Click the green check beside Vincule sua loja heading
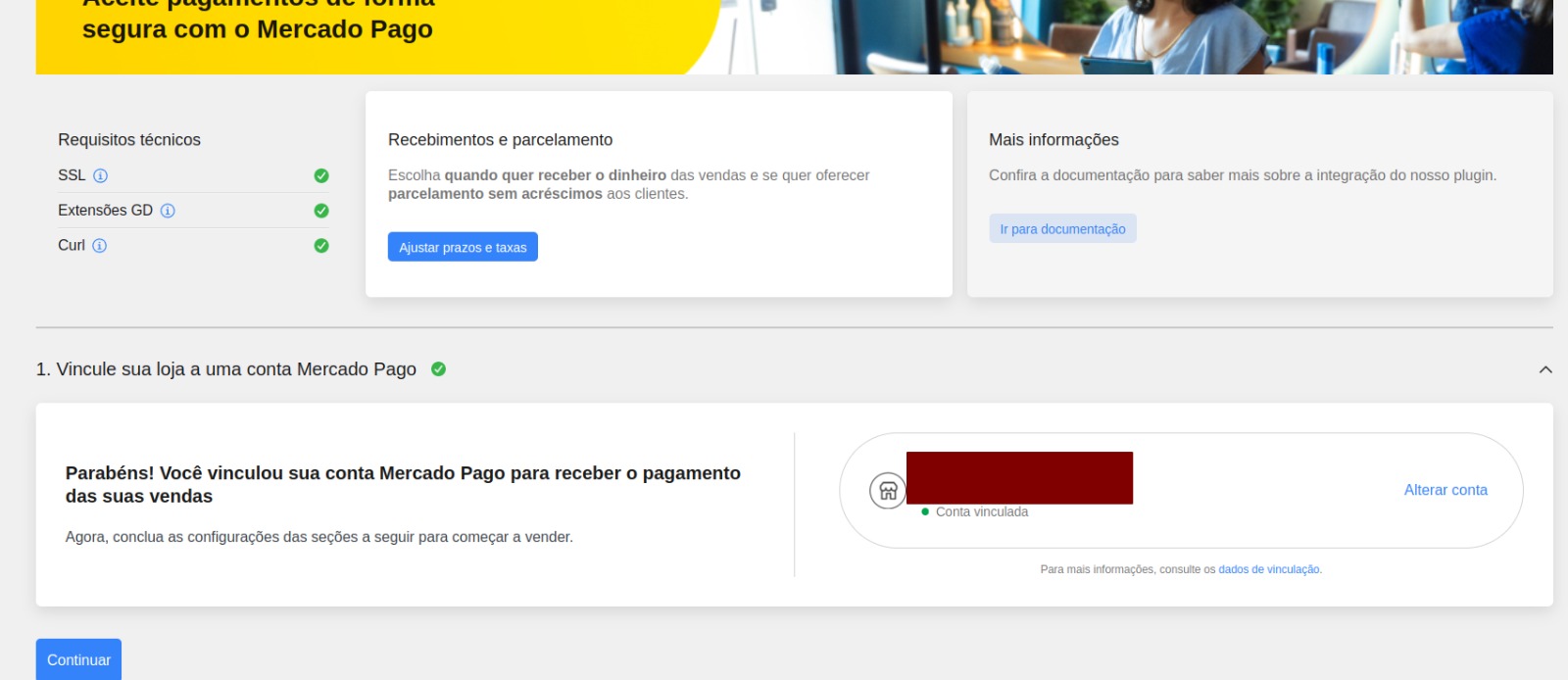 tap(439, 369)
